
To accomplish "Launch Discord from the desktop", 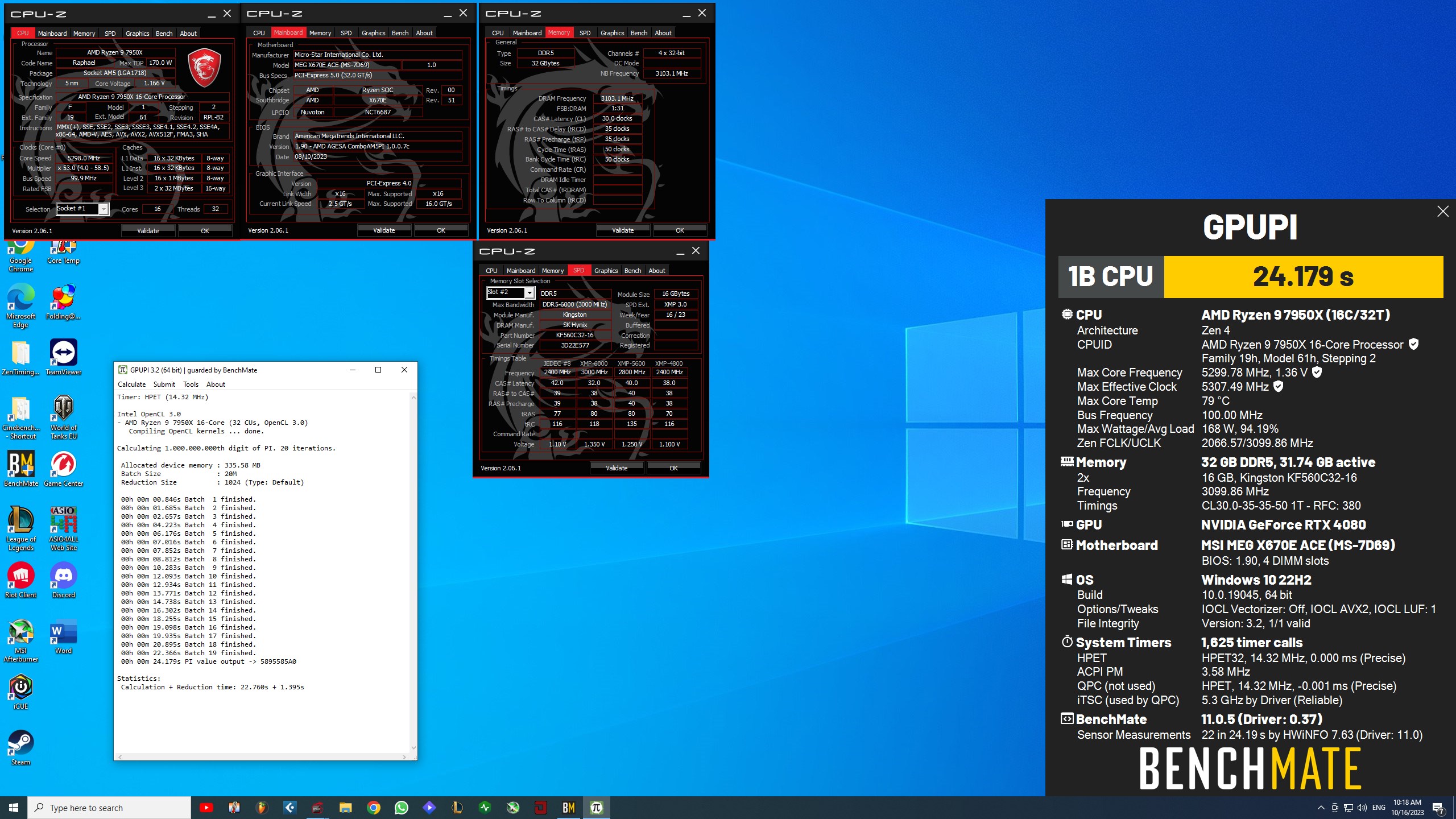I will click(63, 581).
